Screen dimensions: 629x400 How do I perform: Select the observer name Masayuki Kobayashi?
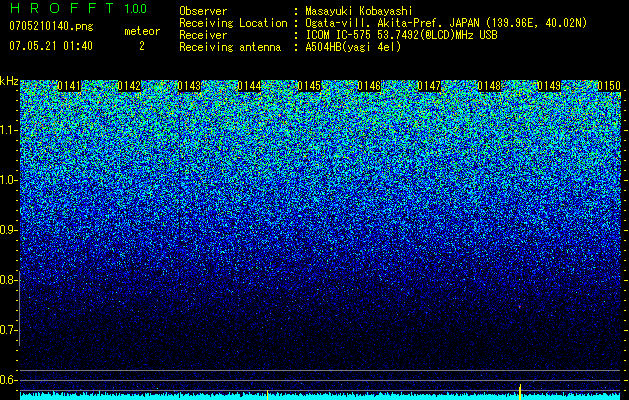(359, 11)
